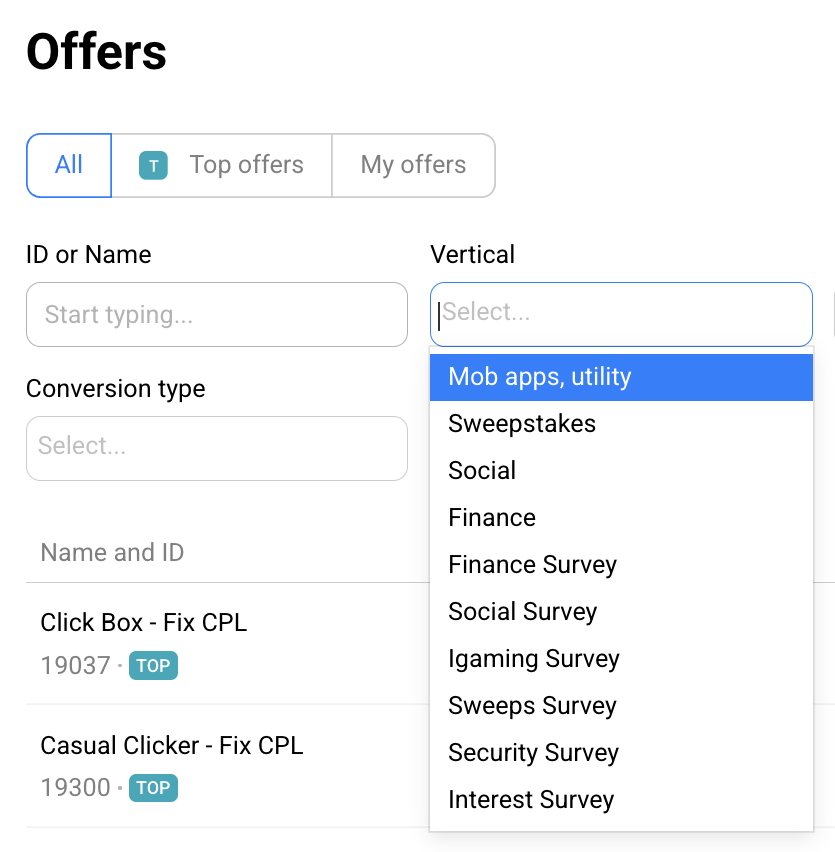835x852 pixels.
Task: Open the Conversion type dropdown
Action: [x=217, y=446]
